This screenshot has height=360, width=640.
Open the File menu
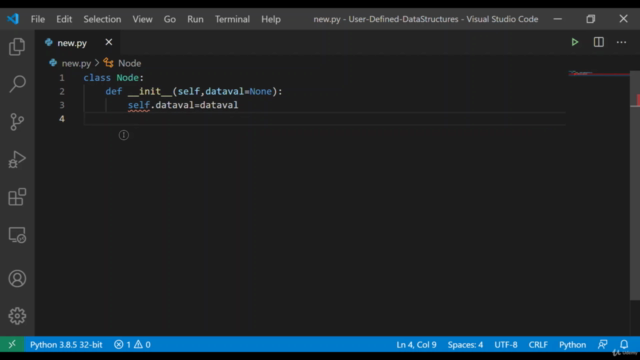pyautogui.click(x=38, y=19)
